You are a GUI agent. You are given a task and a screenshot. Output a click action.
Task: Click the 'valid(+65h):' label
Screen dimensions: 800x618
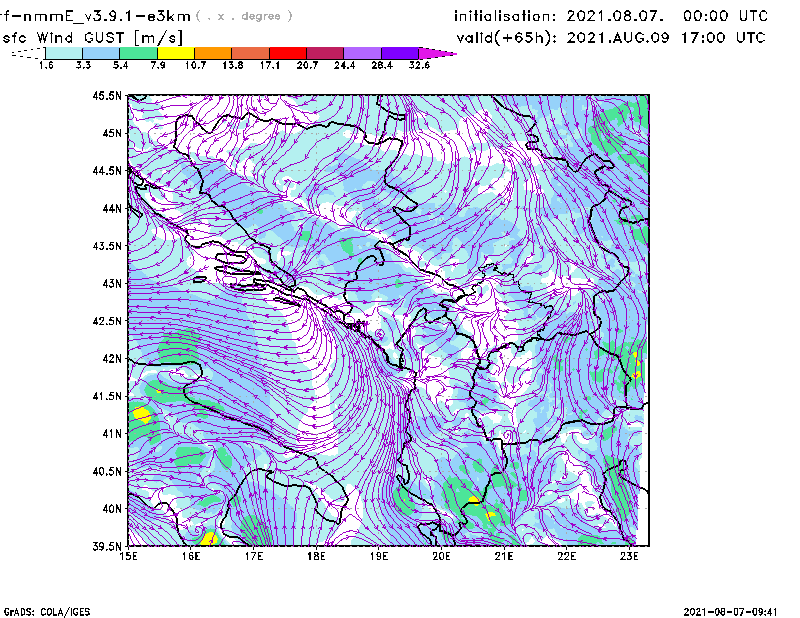507,38
